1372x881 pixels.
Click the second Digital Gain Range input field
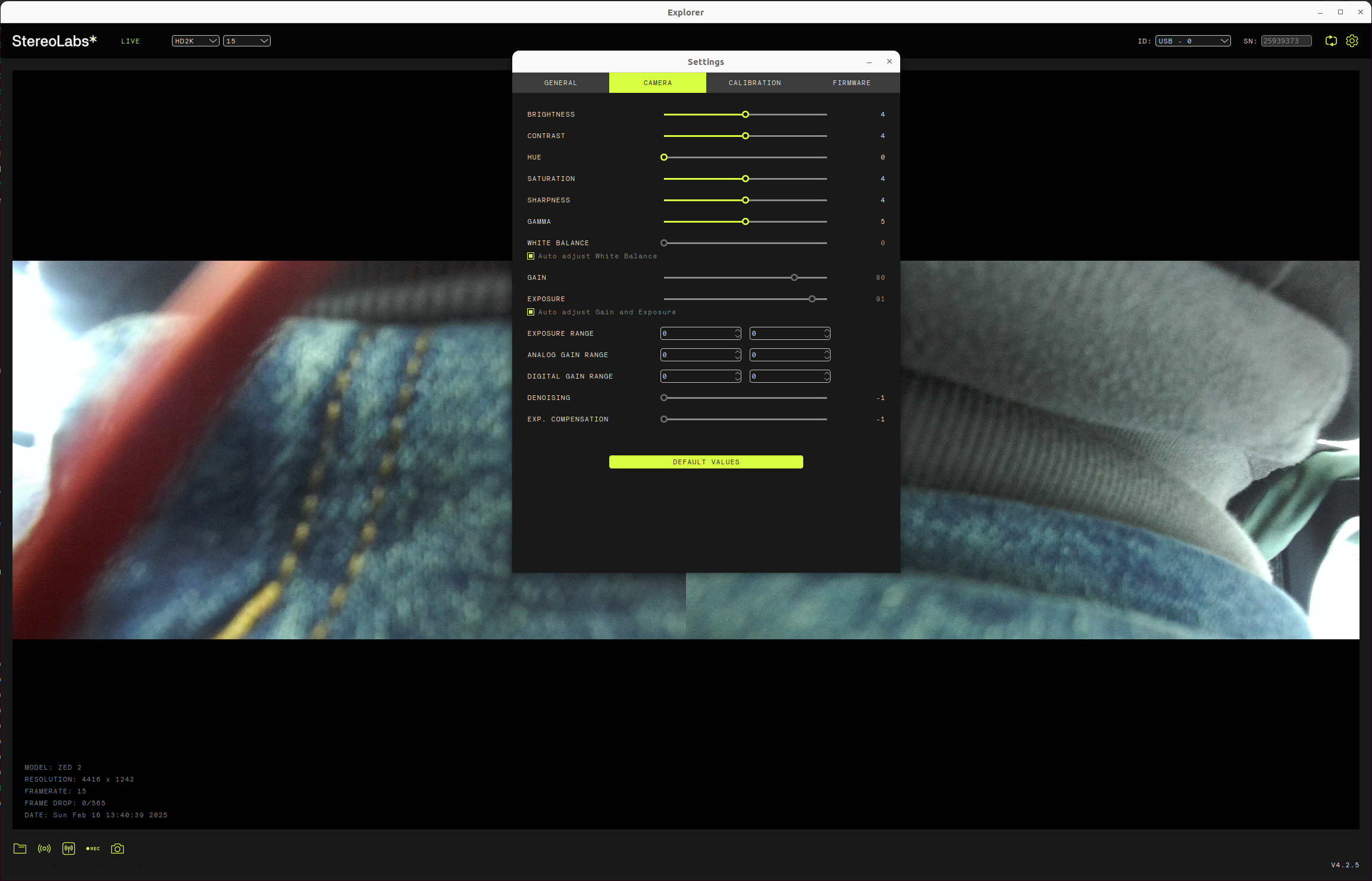click(x=785, y=376)
